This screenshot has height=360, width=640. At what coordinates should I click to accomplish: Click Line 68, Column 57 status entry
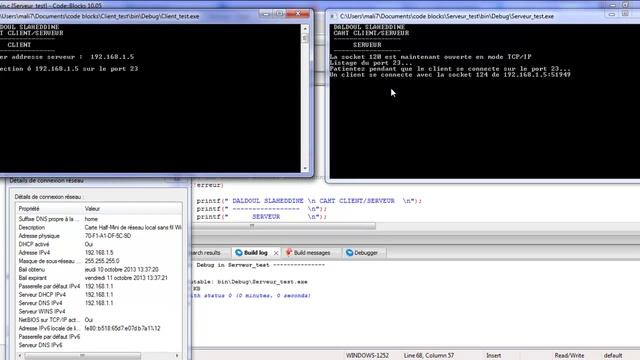(429, 356)
